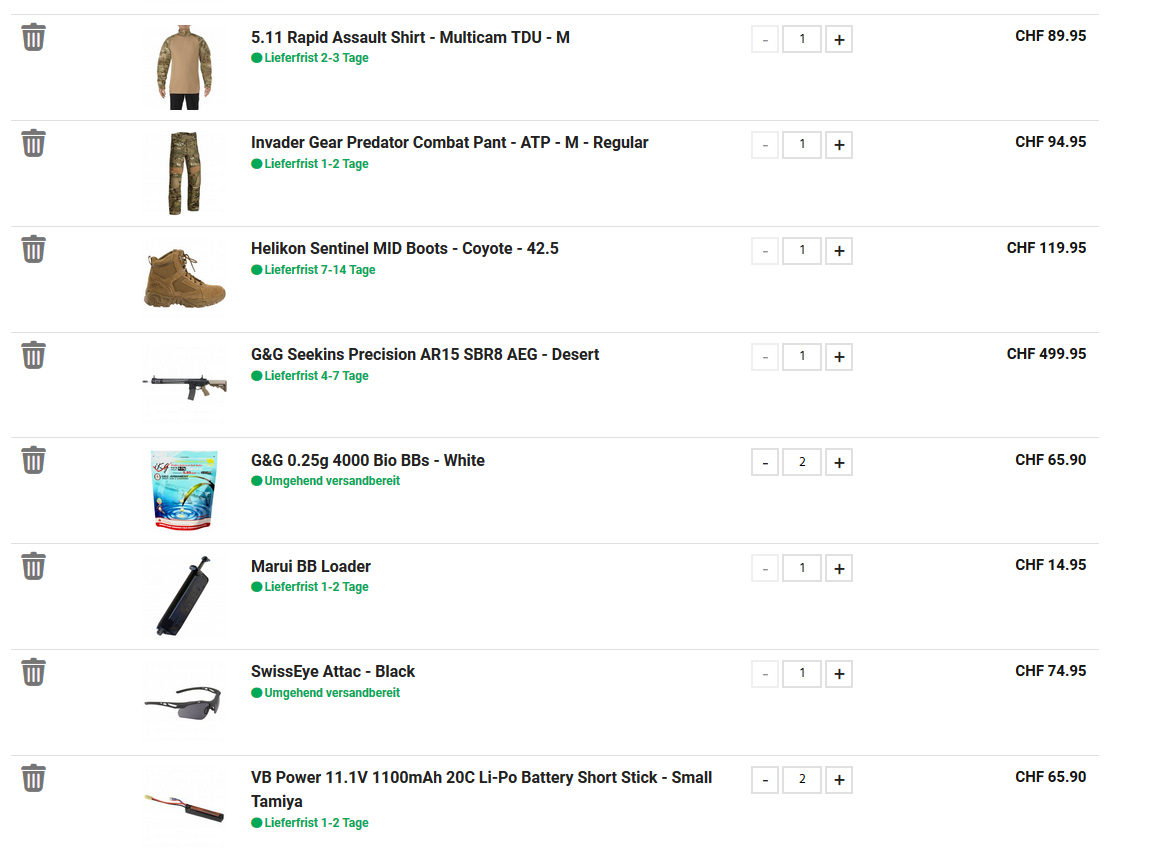Decrease quantity of 5.11 Rapid Assault Shirt

(765, 39)
